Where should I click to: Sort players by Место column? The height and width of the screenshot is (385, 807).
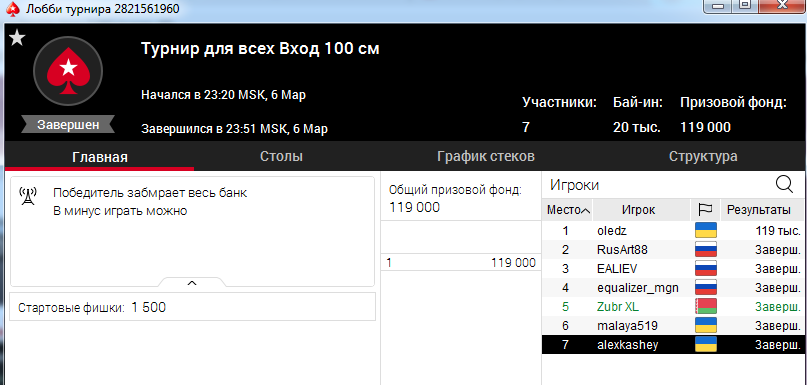click(x=567, y=210)
